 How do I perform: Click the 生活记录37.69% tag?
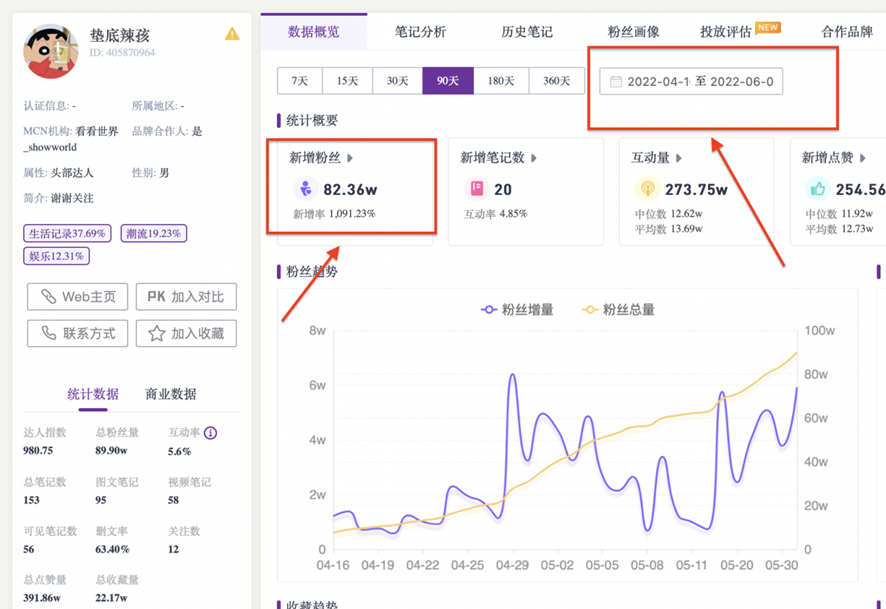[67, 233]
